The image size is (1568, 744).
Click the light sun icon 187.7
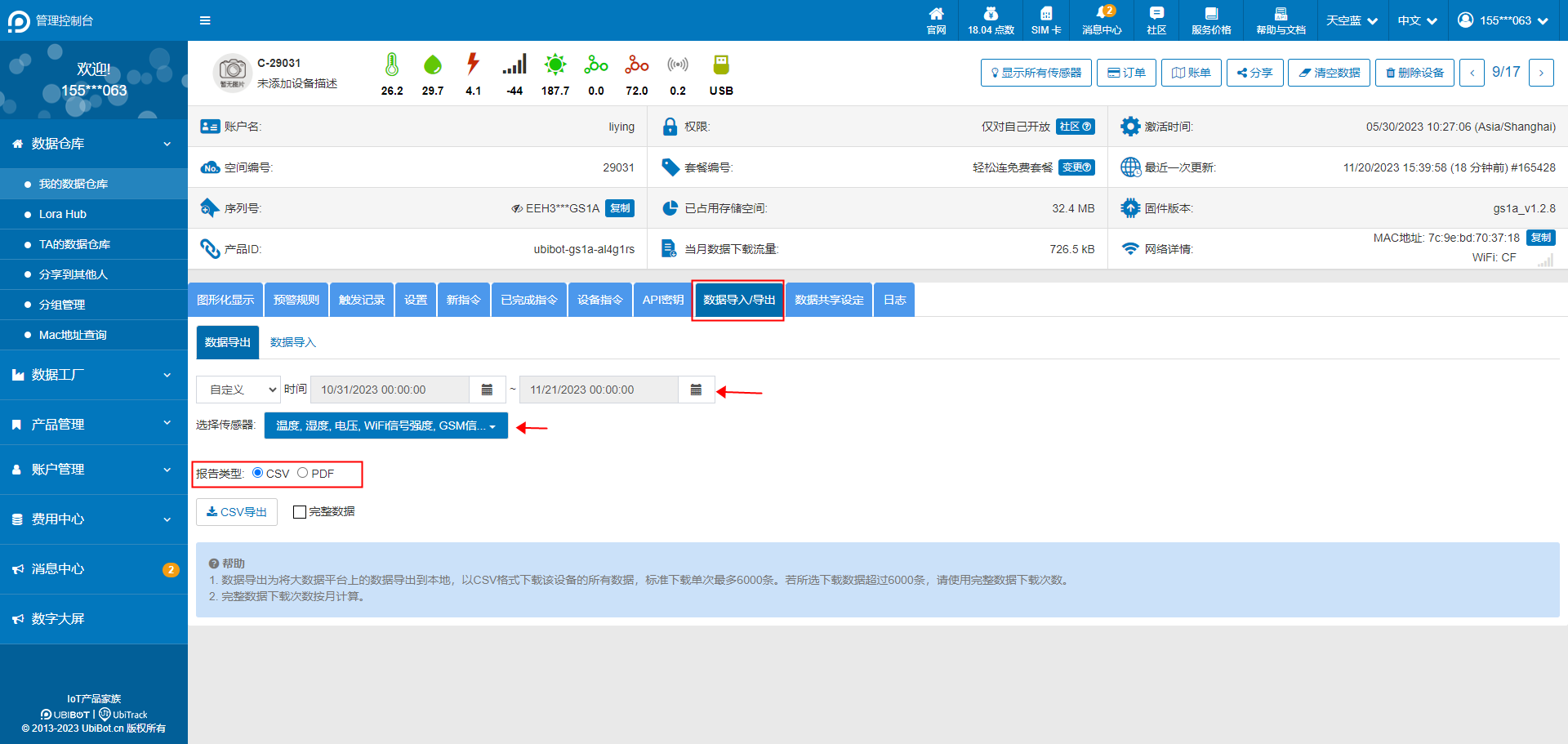click(x=555, y=64)
